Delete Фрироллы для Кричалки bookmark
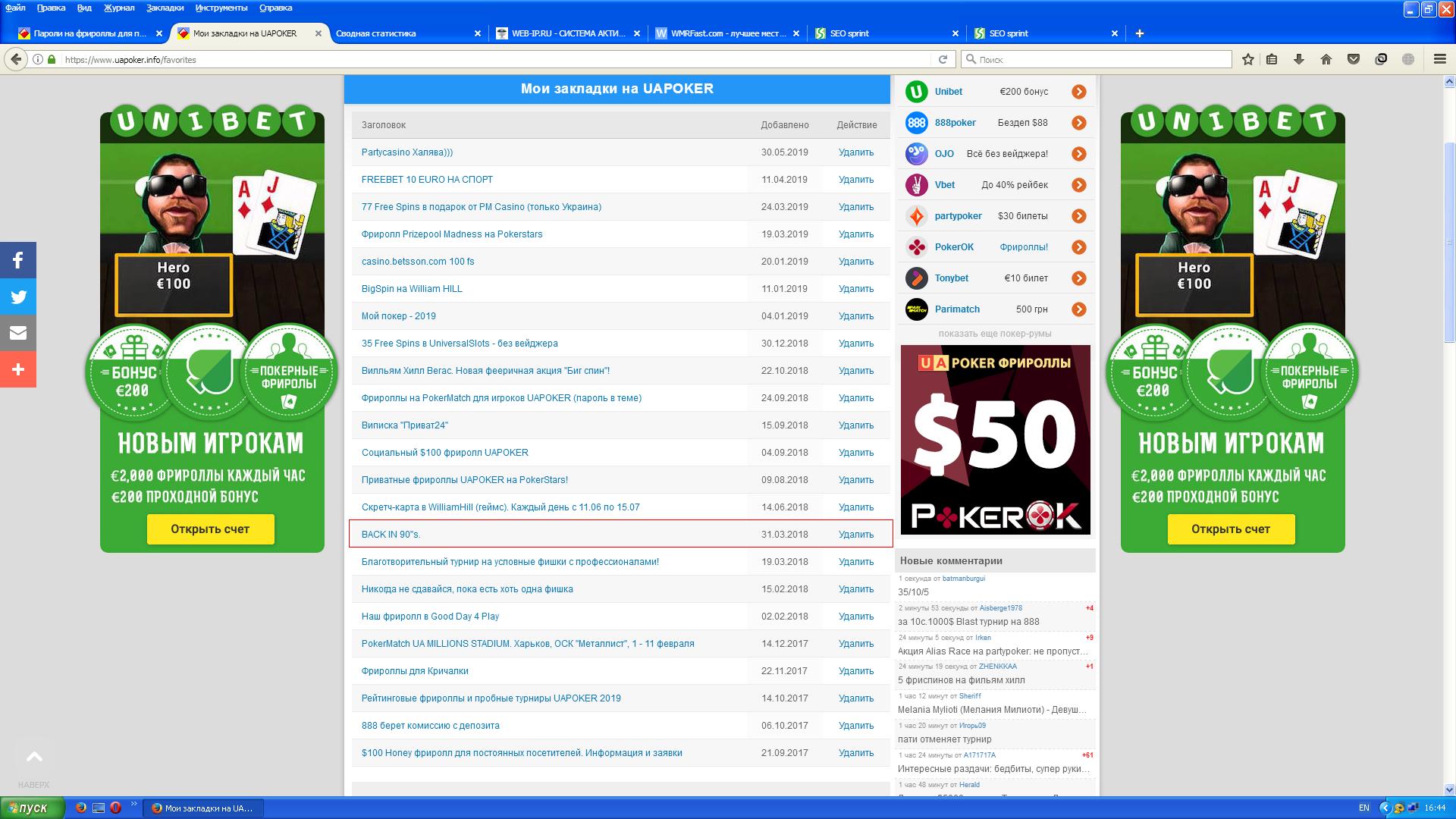 coord(856,671)
